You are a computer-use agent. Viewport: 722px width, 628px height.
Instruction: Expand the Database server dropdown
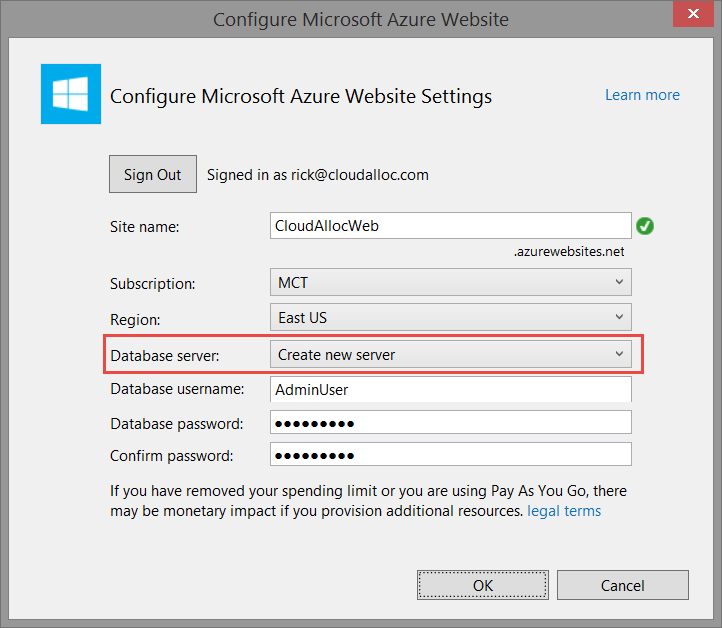click(x=450, y=354)
